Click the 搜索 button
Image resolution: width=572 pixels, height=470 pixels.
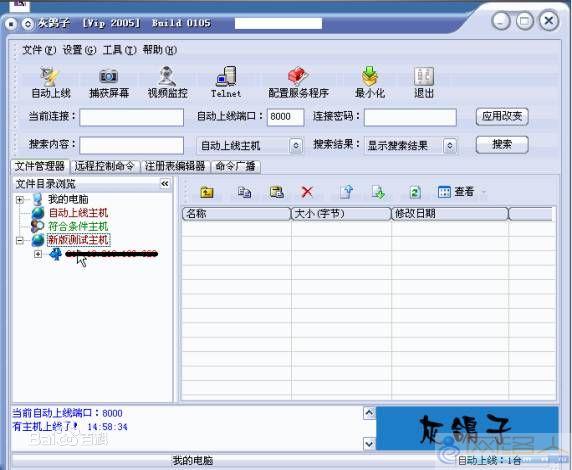click(502, 145)
